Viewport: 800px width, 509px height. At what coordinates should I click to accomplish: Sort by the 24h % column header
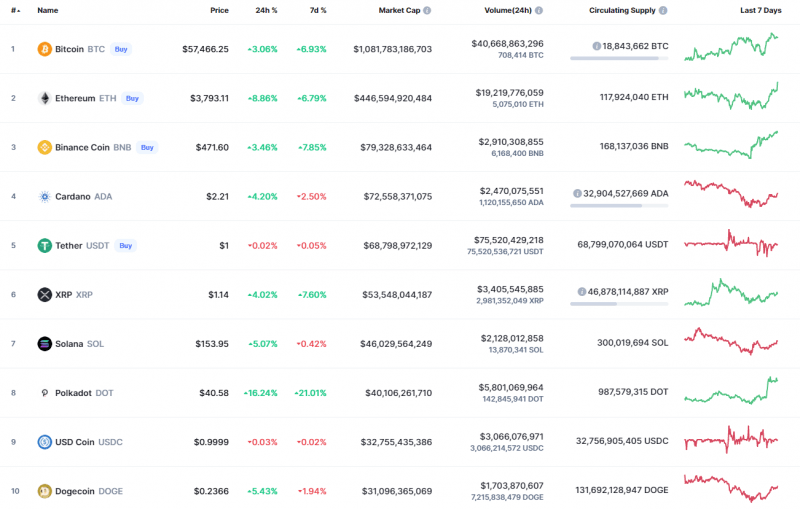click(x=266, y=10)
